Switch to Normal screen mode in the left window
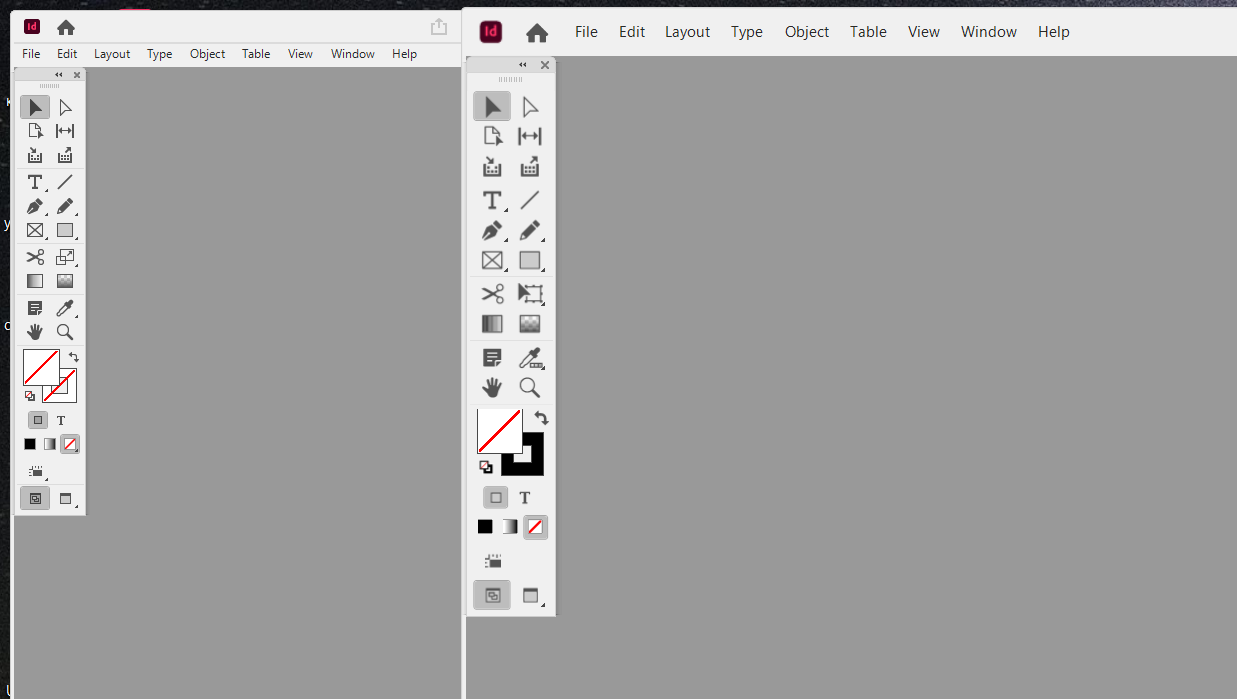The height and width of the screenshot is (699, 1237). point(35,498)
